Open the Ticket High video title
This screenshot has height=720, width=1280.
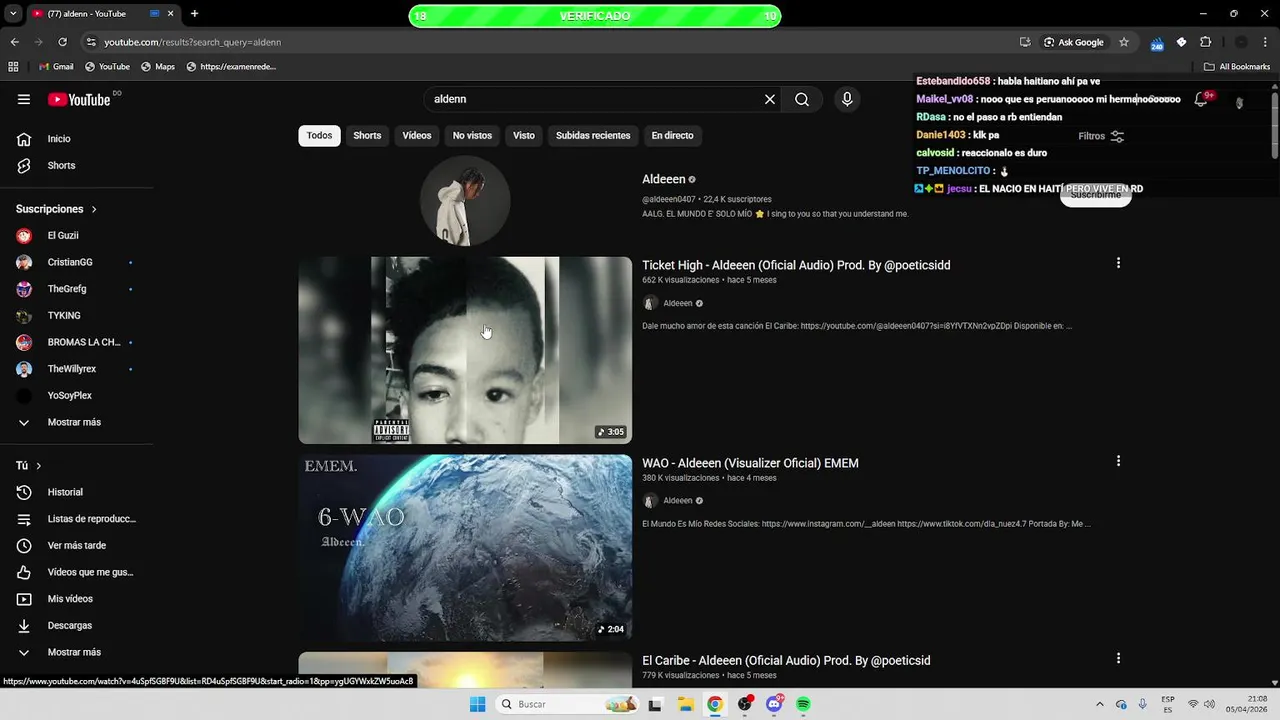coord(796,265)
